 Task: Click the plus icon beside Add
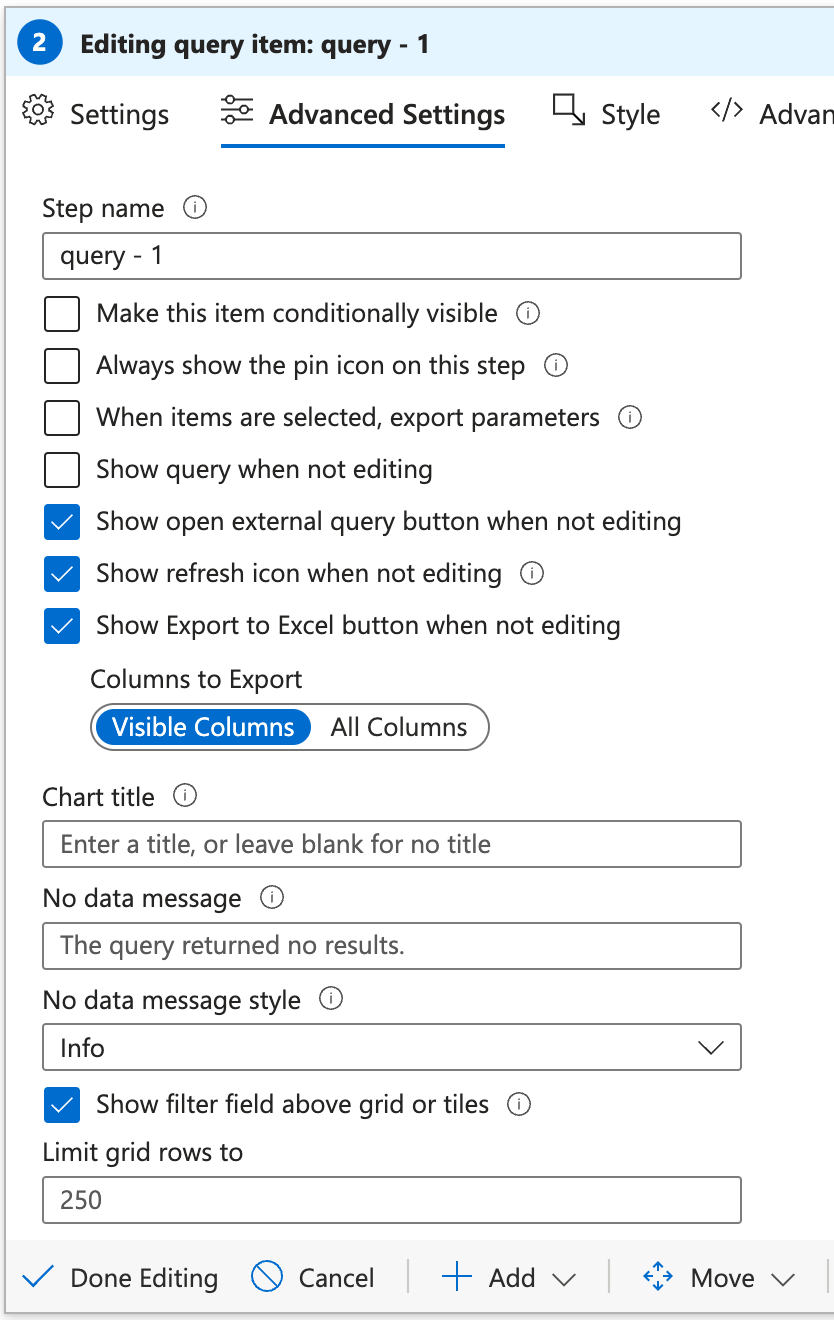click(456, 1277)
